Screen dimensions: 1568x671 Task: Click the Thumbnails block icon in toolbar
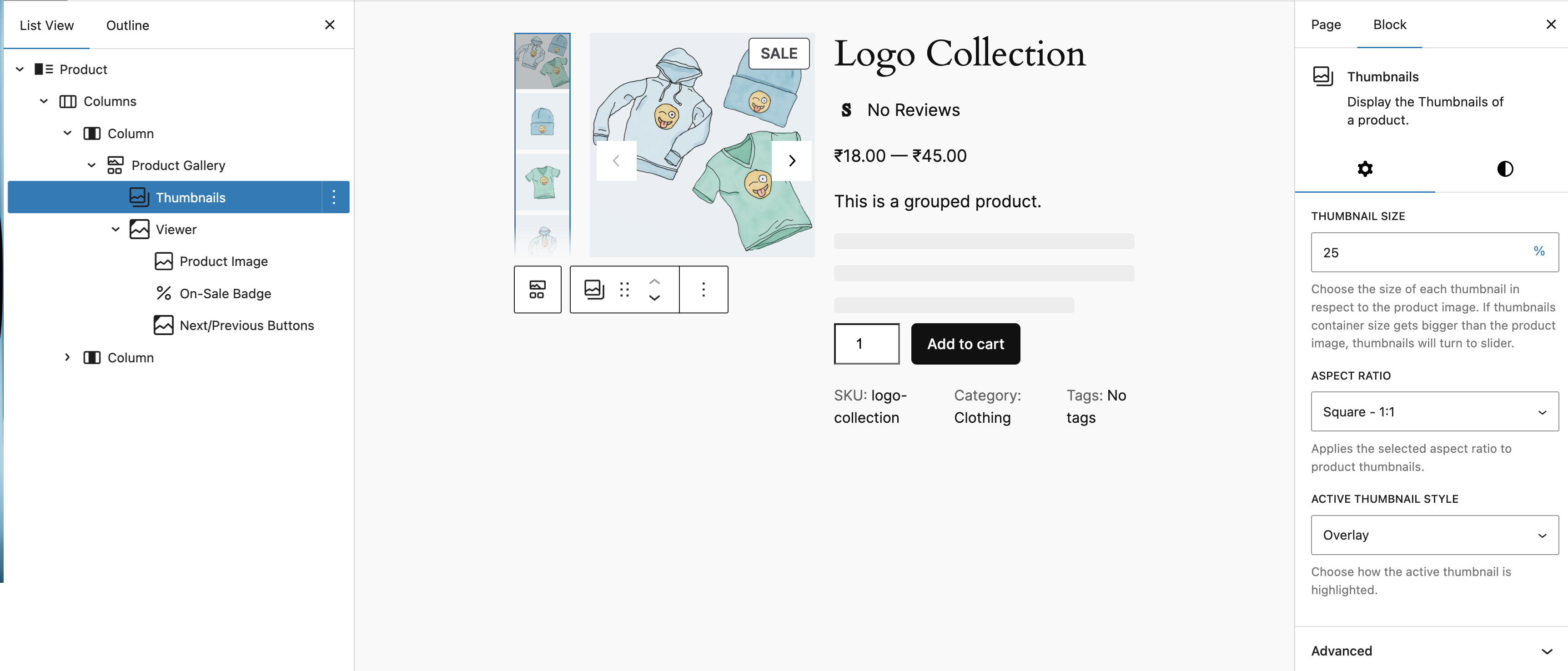pos(593,290)
